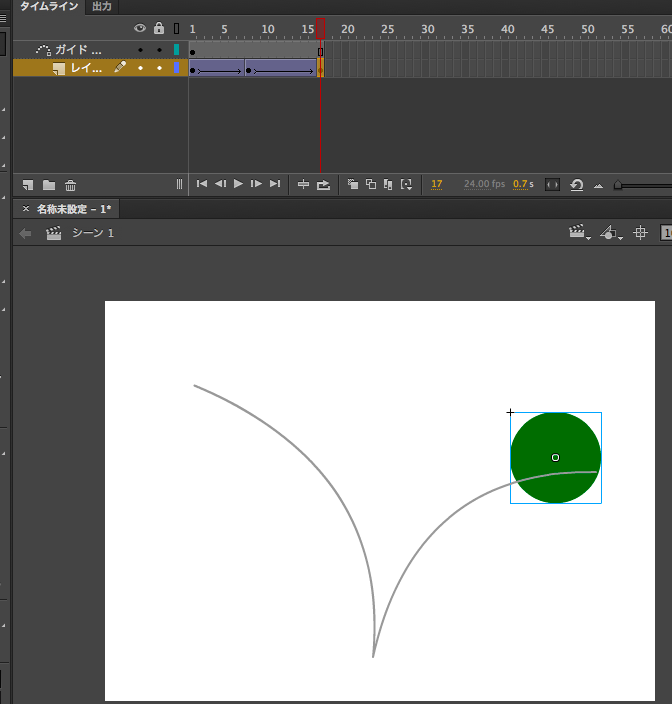Toggle show/hide all layers eye icon
Image resolution: width=672 pixels, height=704 pixels.
(140, 28)
